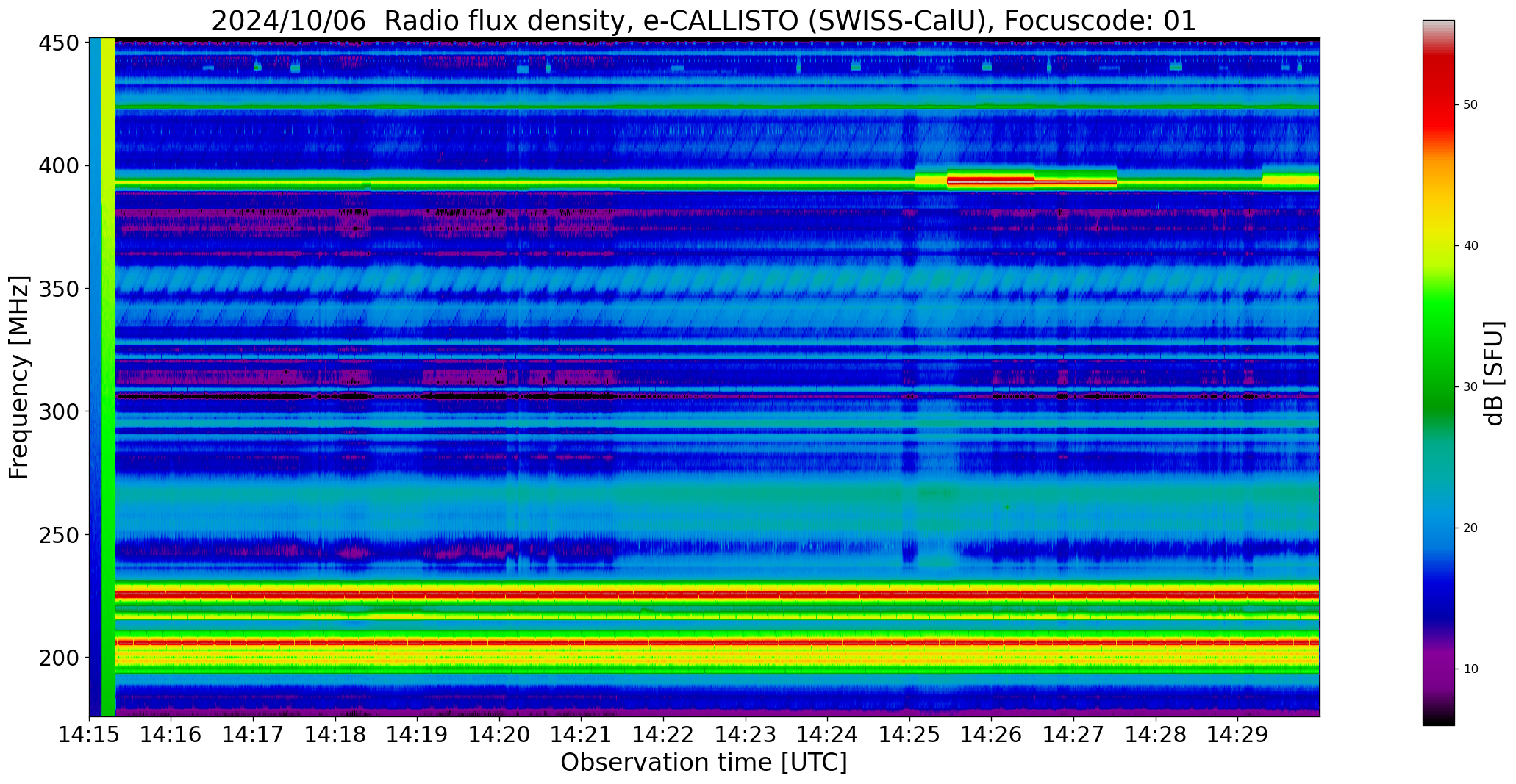
Task: Click the colorbar tick label 20
Action: click(1470, 528)
